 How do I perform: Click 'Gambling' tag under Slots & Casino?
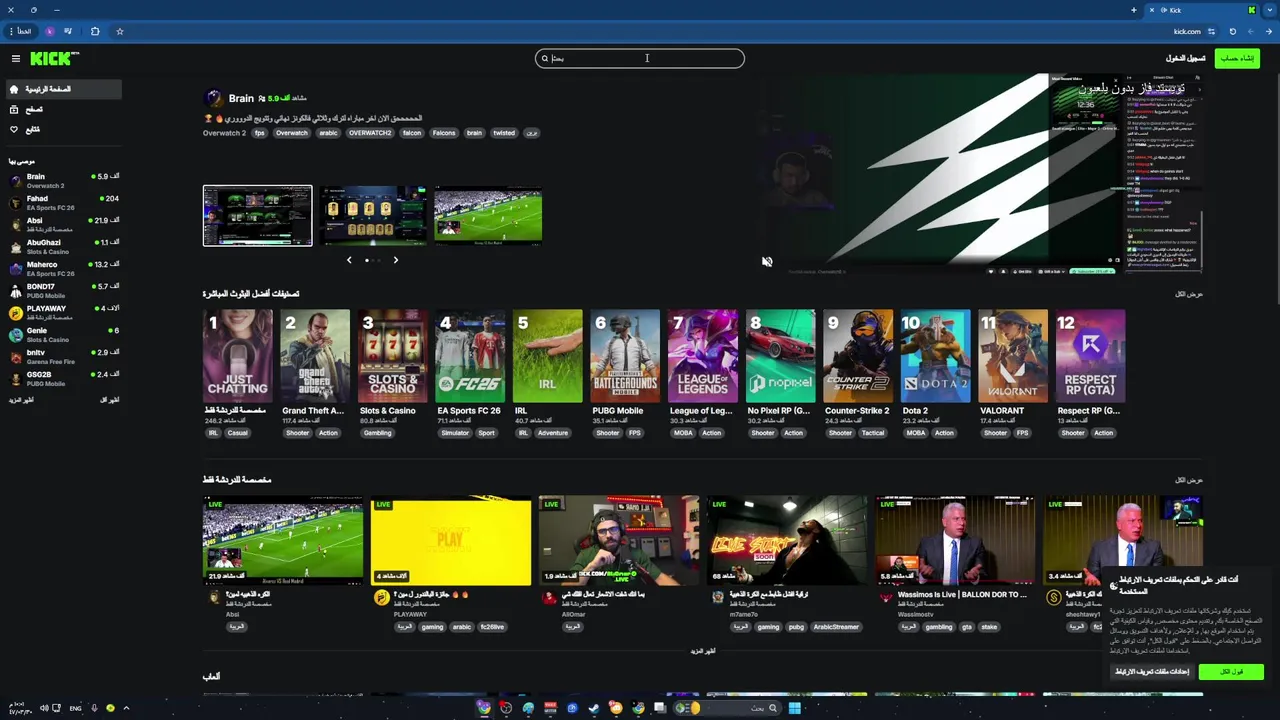[x=377, y=433]
